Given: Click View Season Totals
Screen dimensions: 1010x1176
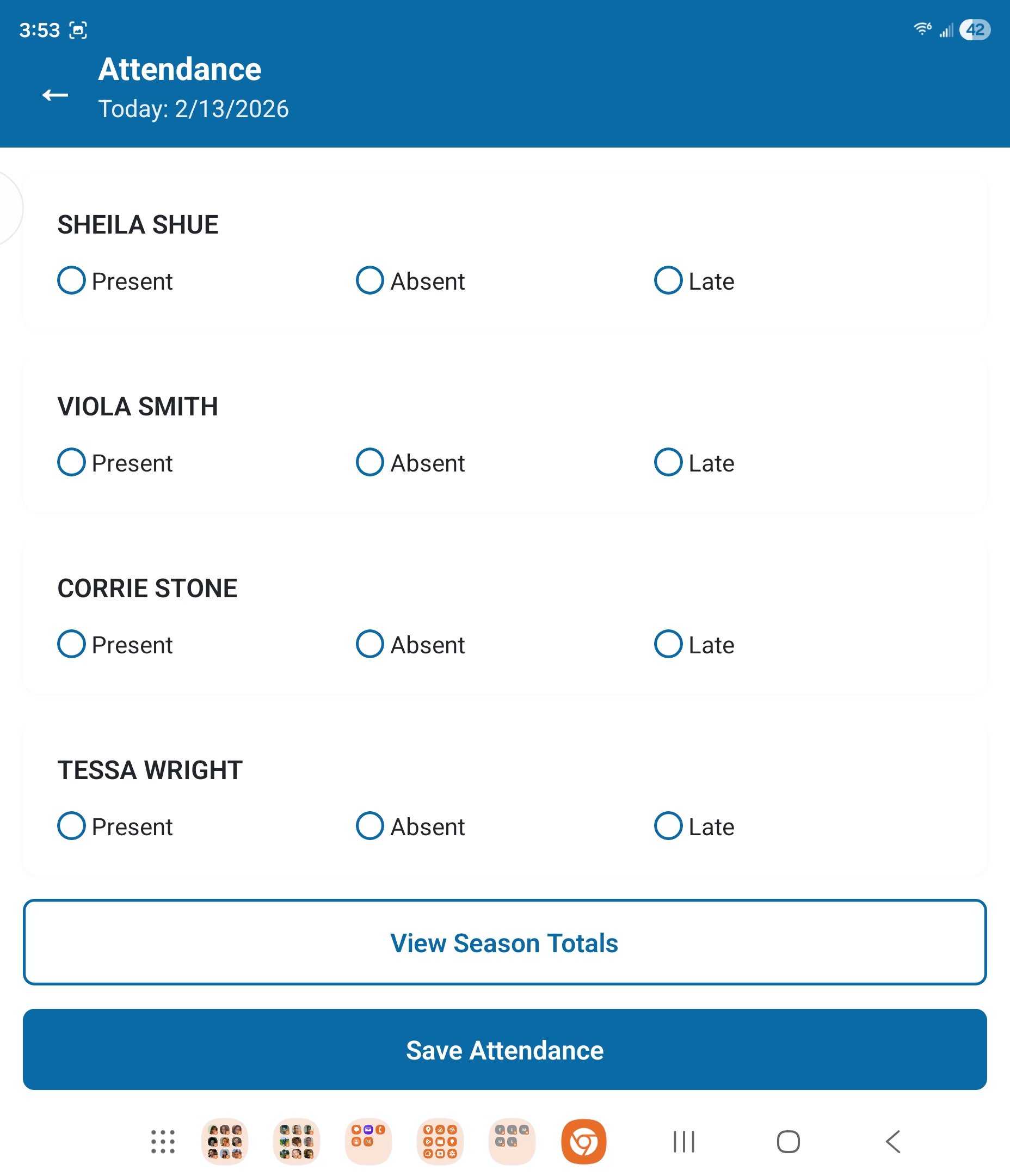Looking at the screenshot, I should 504,943.
